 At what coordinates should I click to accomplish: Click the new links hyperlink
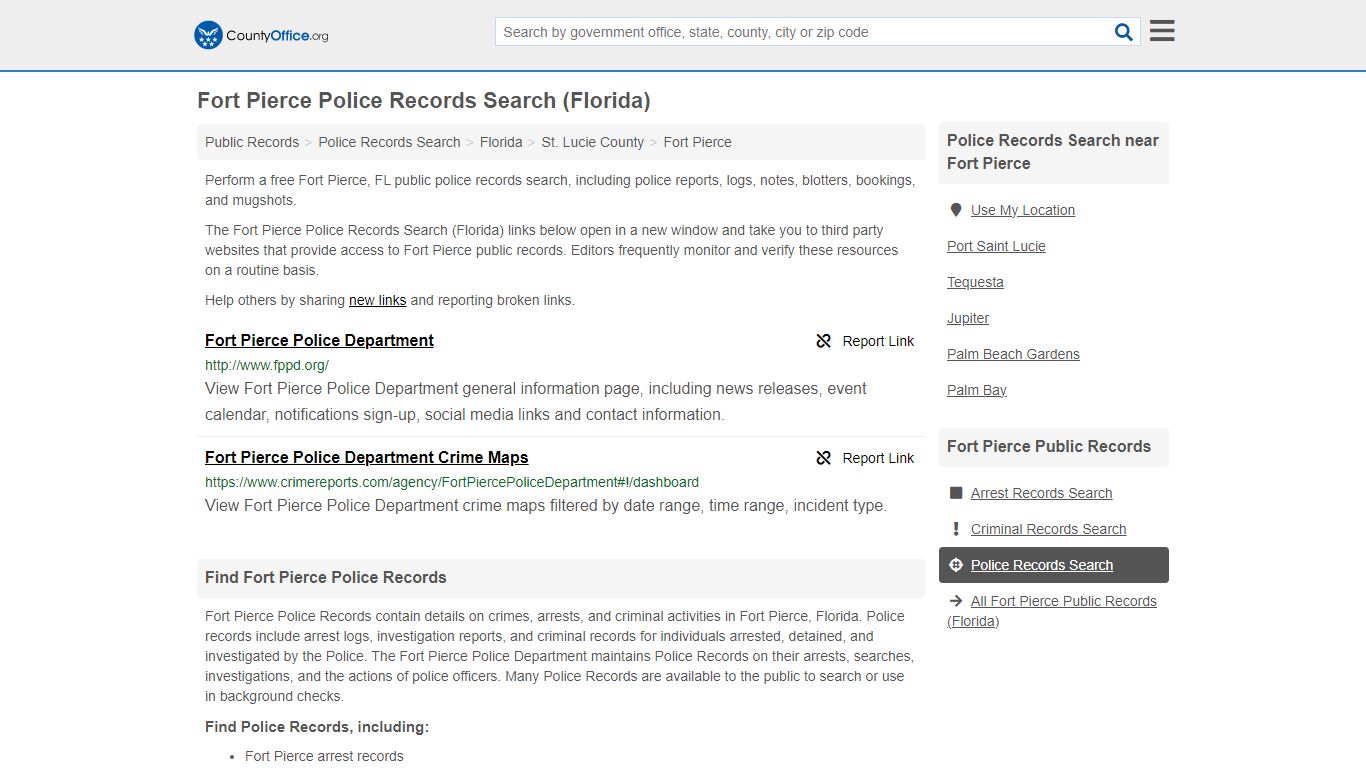[x=377, y=300]
